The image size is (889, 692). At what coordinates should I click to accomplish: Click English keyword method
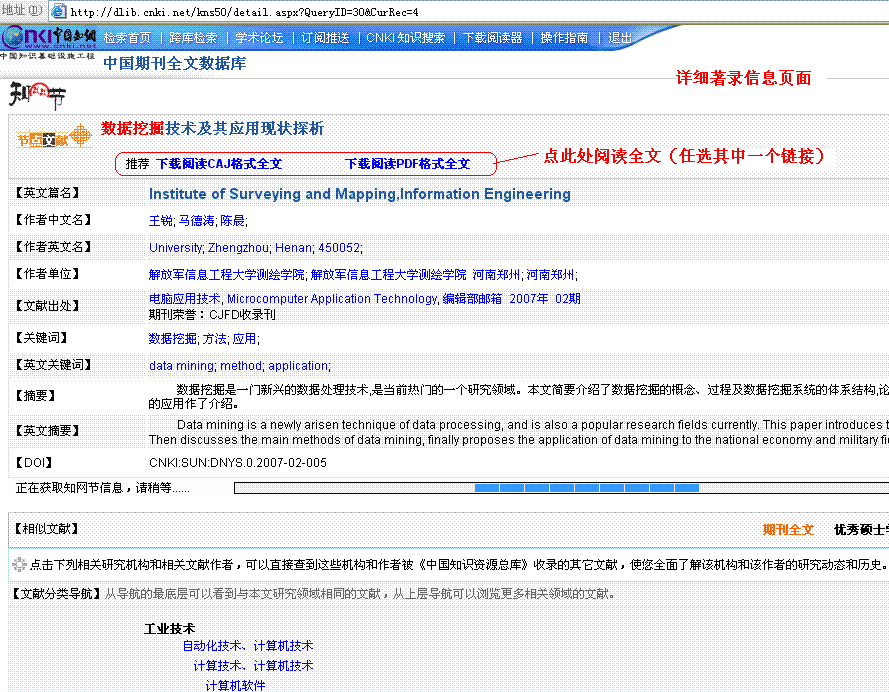coord(241,366)
